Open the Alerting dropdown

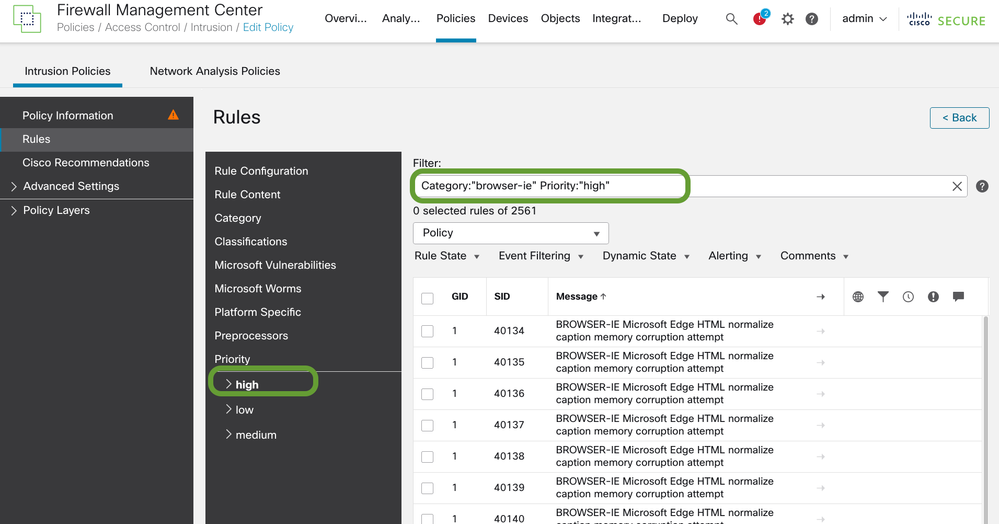pyautogui.click(x=735, y=256)
